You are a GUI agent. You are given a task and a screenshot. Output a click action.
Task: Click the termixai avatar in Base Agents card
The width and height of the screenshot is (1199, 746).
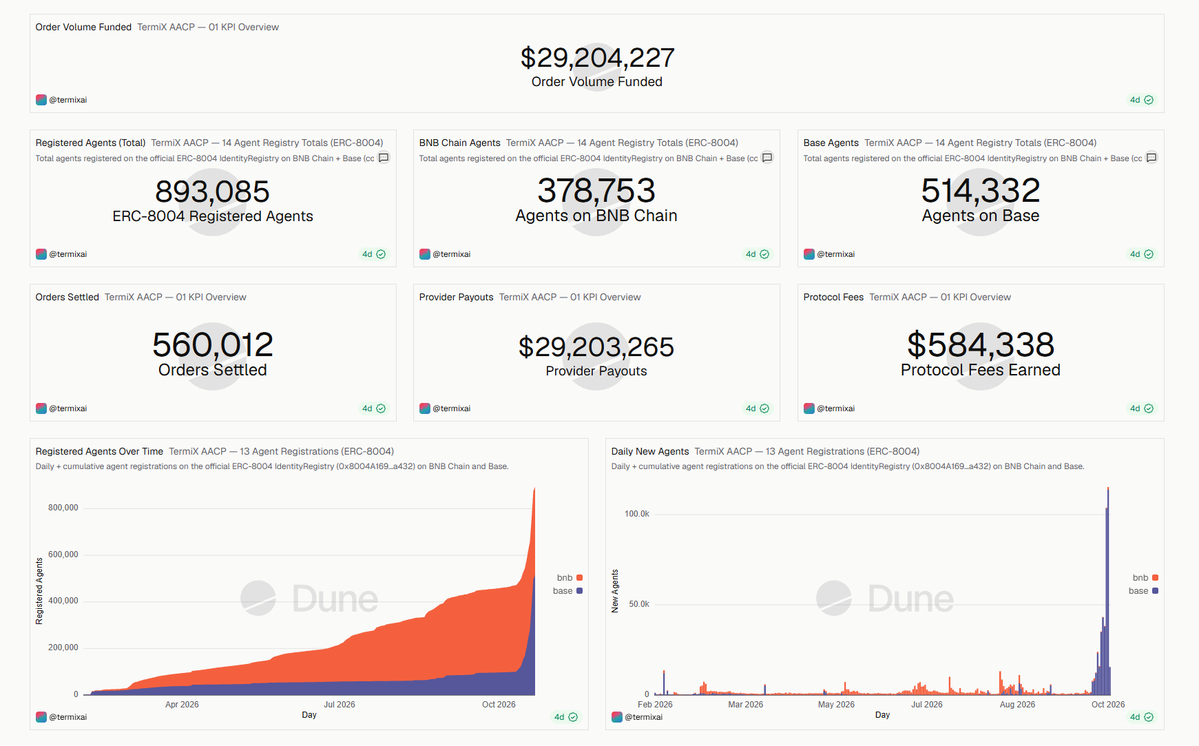[809, 255]
